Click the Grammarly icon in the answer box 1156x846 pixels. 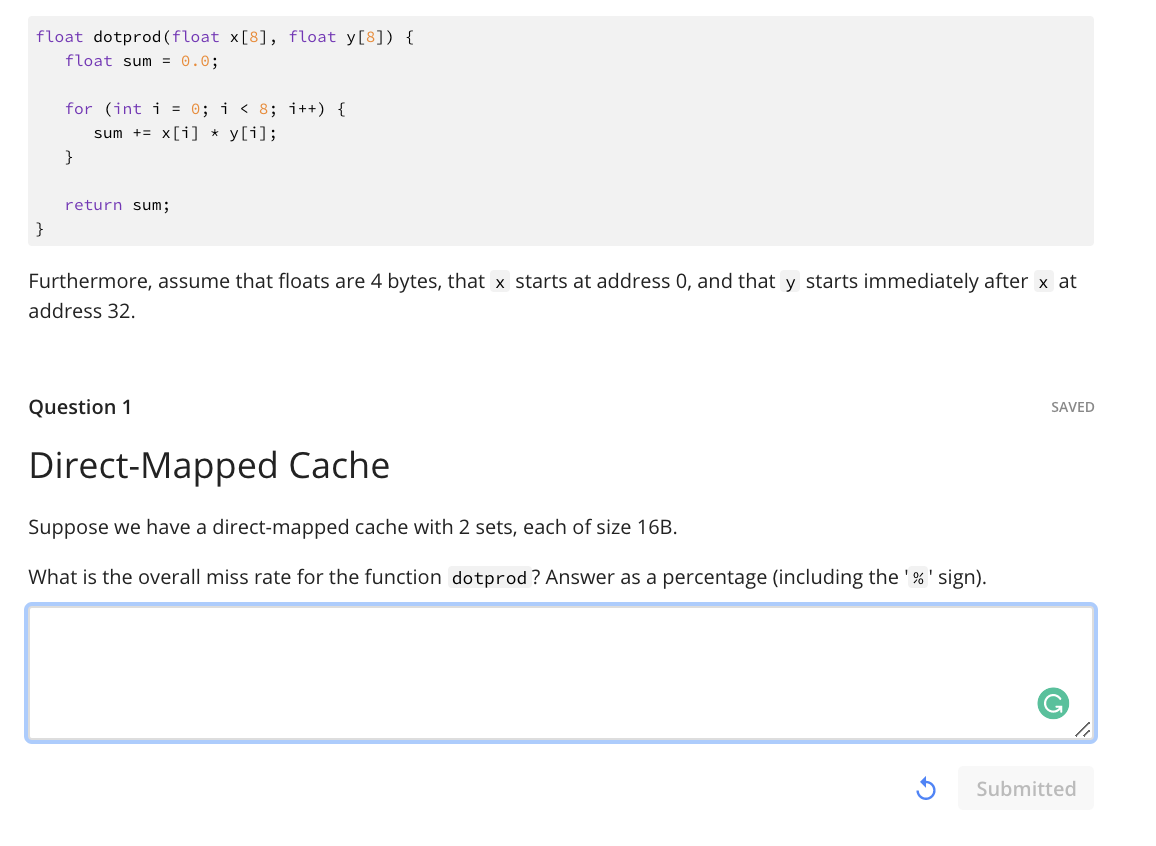point(1052,703)
